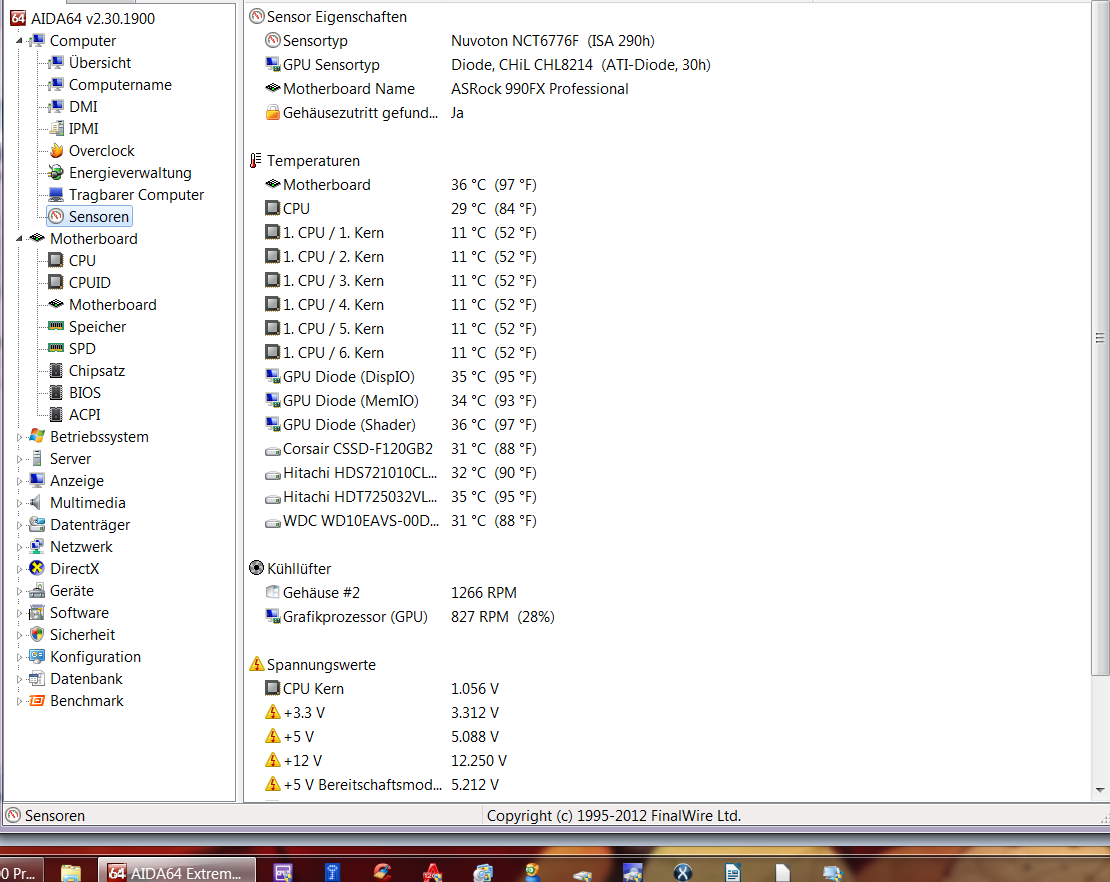Open the file explorer taskbar icon
Screen dimensions: 1110x882
pos(71,872)
